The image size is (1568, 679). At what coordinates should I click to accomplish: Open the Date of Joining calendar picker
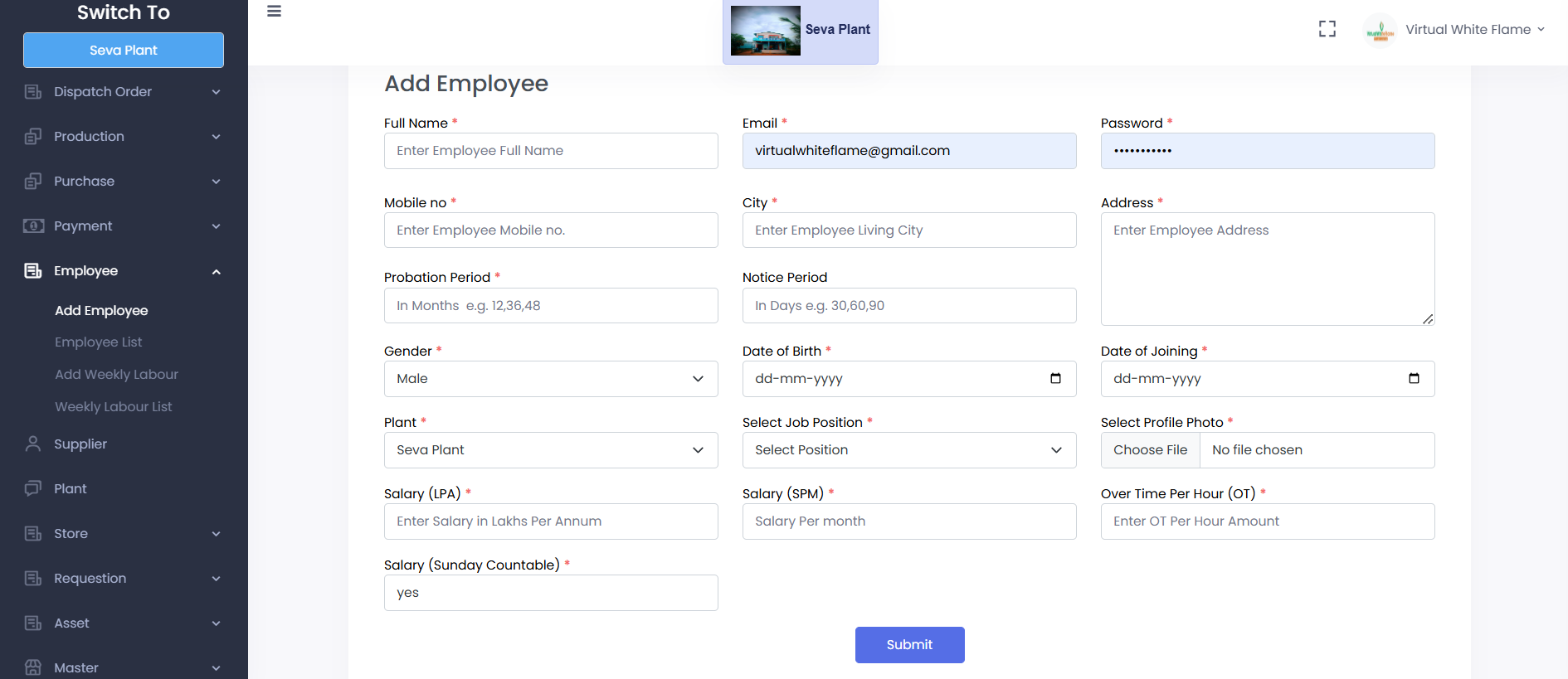point(1414,379)
